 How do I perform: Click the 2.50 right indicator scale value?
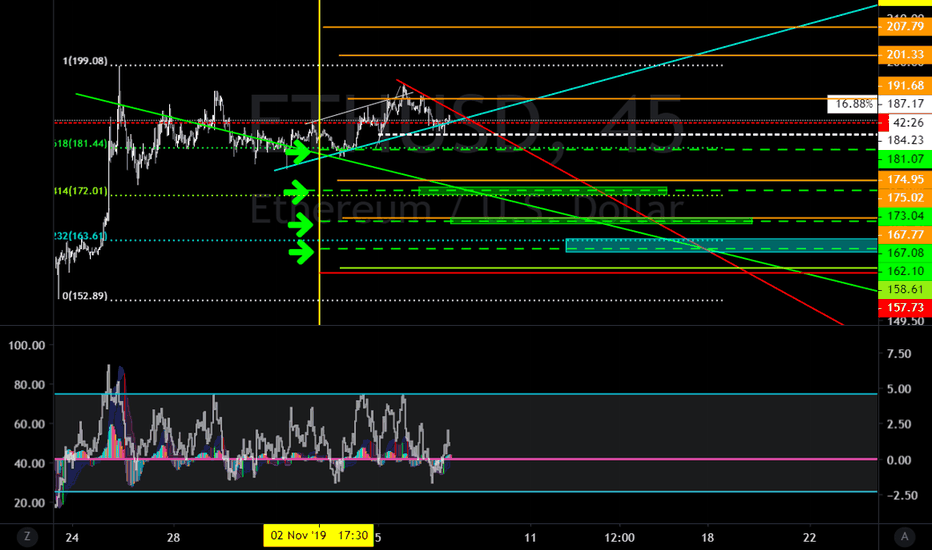pyautogui.click(x=899, y=424)
